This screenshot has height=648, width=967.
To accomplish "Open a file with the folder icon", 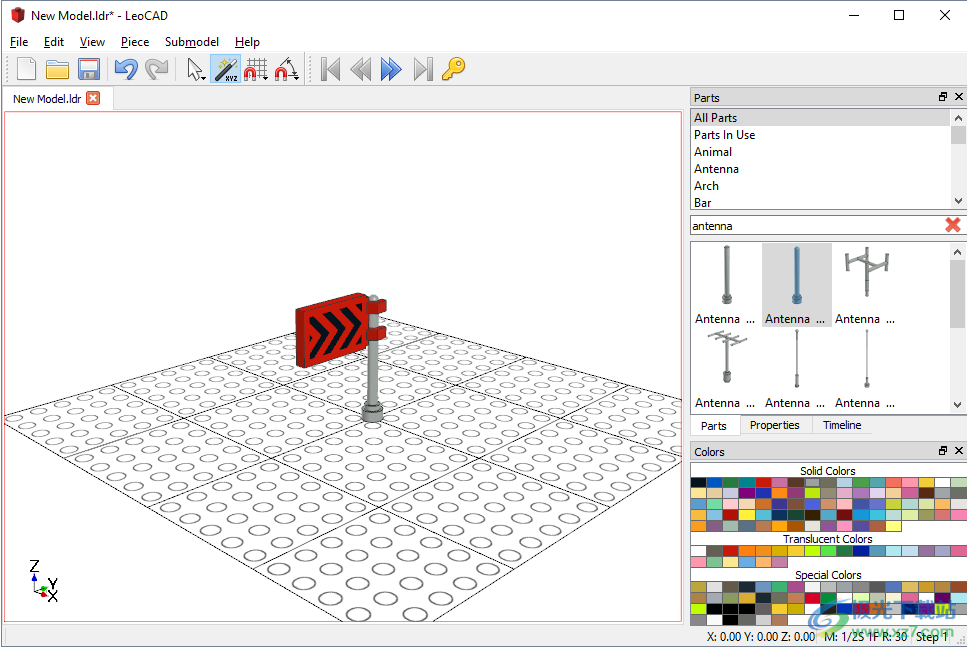I will (x=58, y=69).
